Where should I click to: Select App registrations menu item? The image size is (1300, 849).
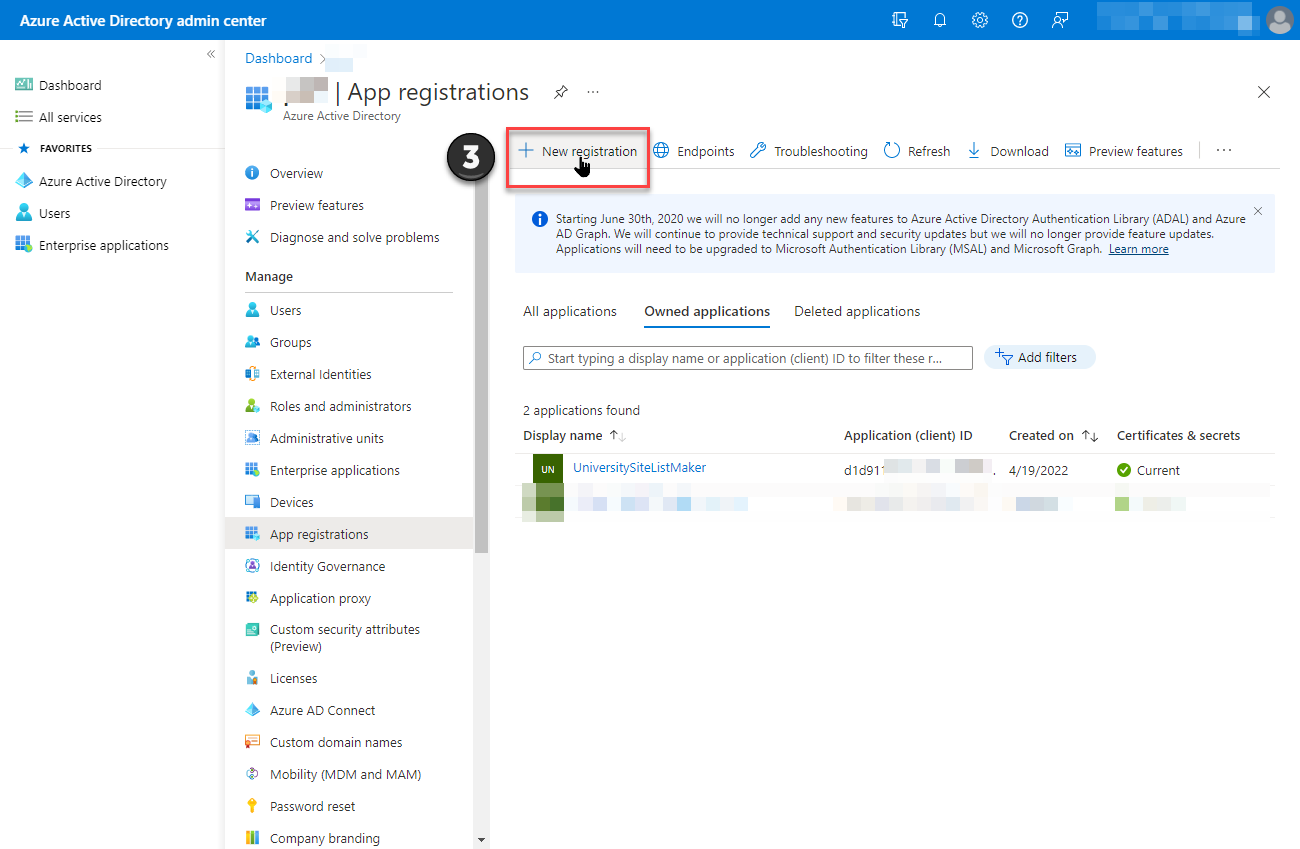click(349, 534)
